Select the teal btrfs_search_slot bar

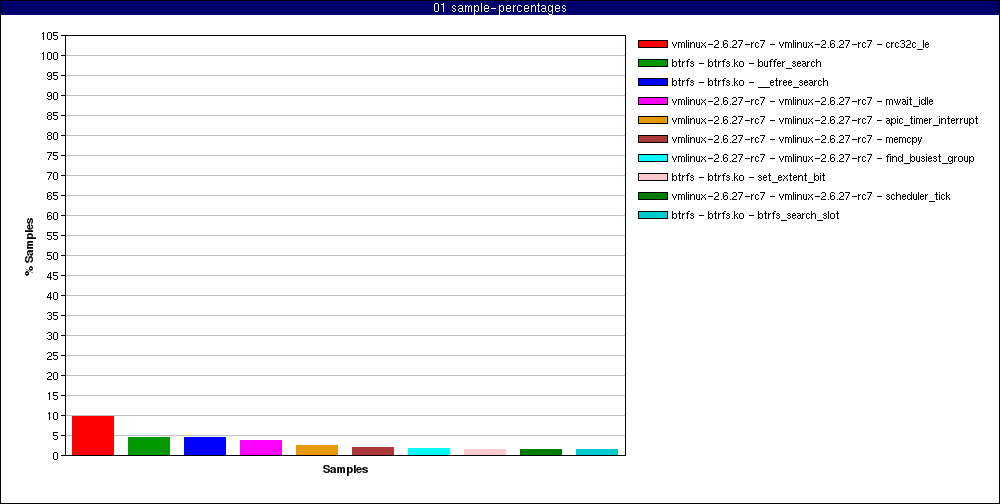click(x=597, y=452)
